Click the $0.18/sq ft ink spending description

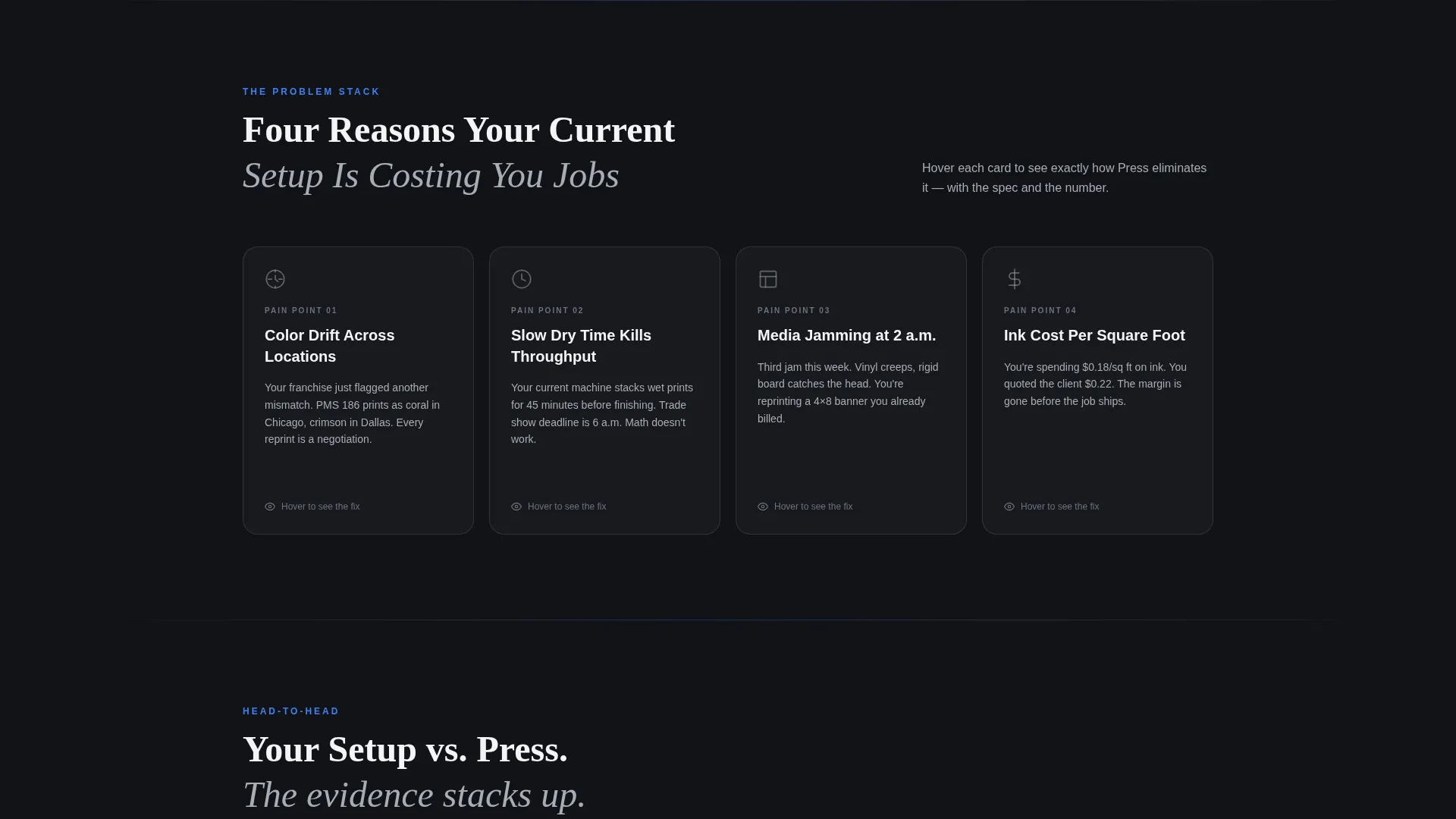[1095, 384]
